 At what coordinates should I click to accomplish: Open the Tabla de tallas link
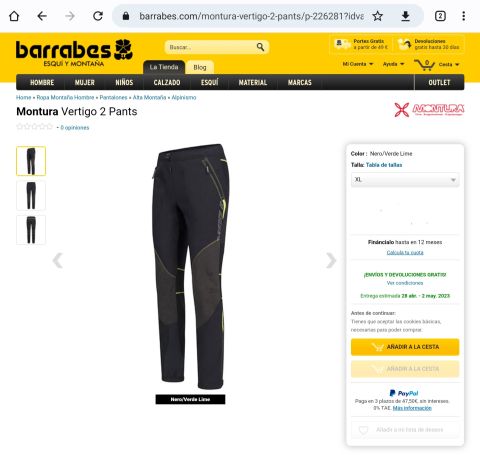pyautogui.click(x=384, y=165)
